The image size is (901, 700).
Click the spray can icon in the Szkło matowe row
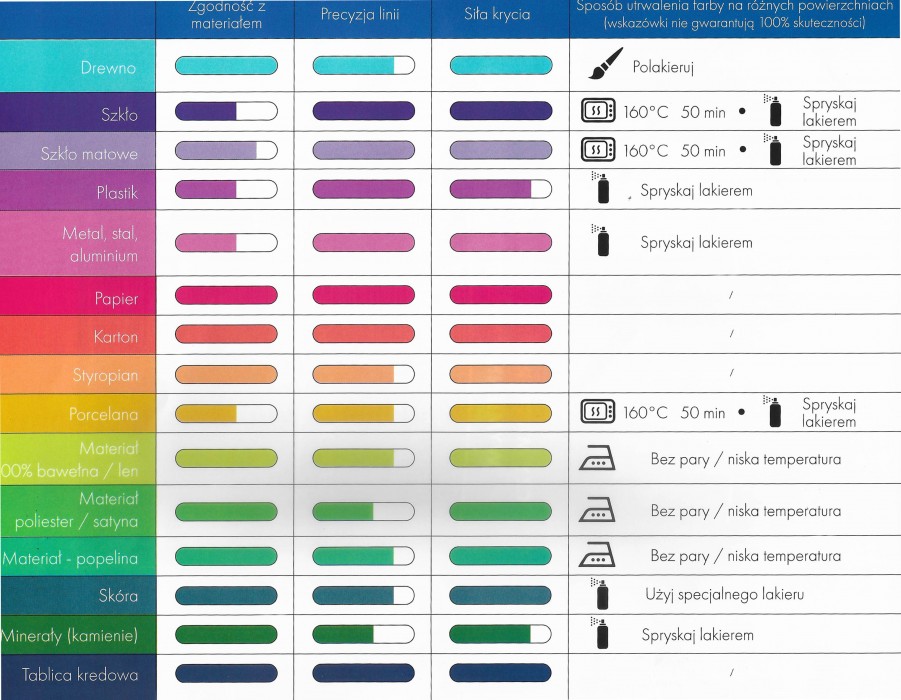coord(773,149)
